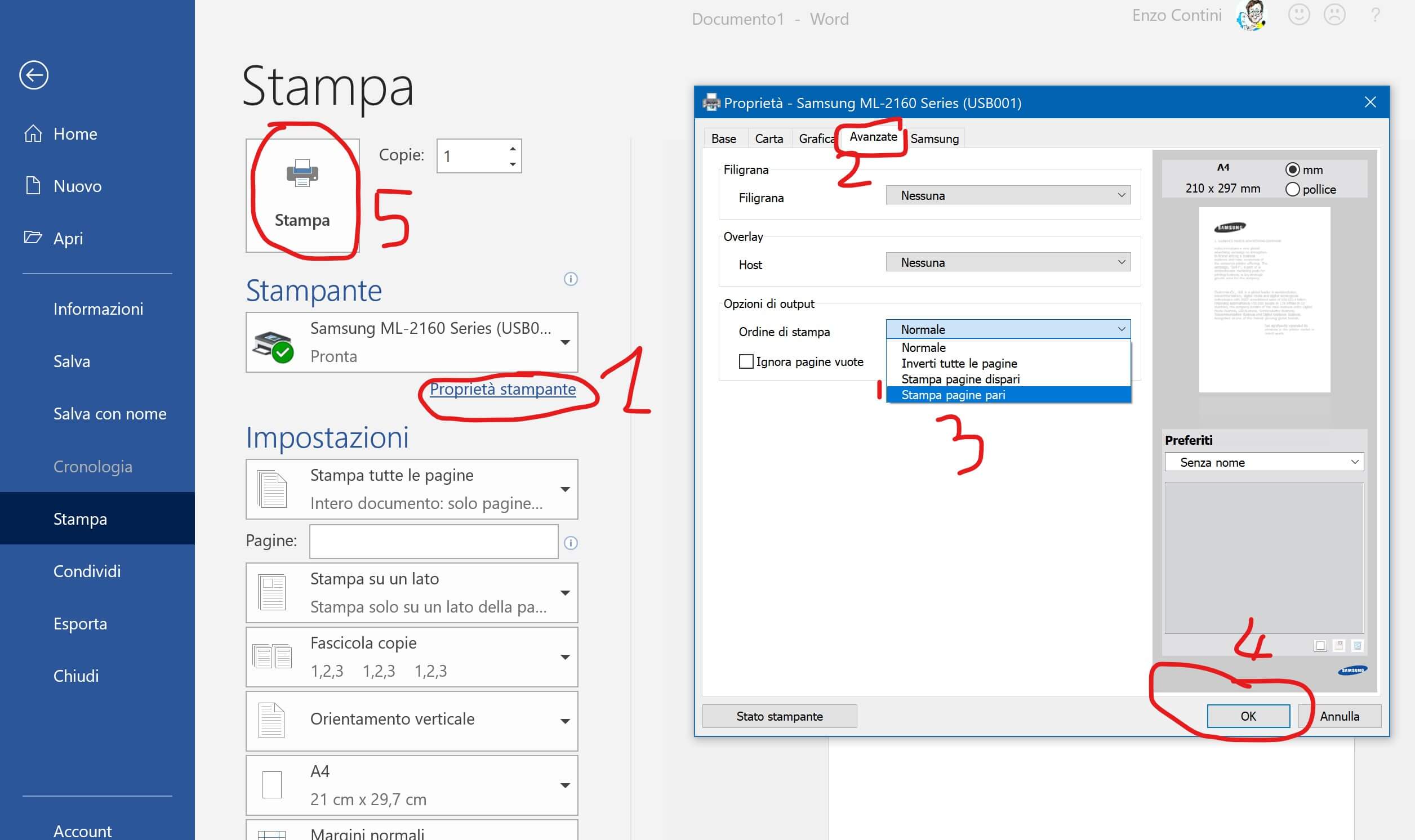Open the Samsung ML-2160 printer selector dropdown
Image resolution: width=1415 pixels, height=840 pixels.
point(412,342)
